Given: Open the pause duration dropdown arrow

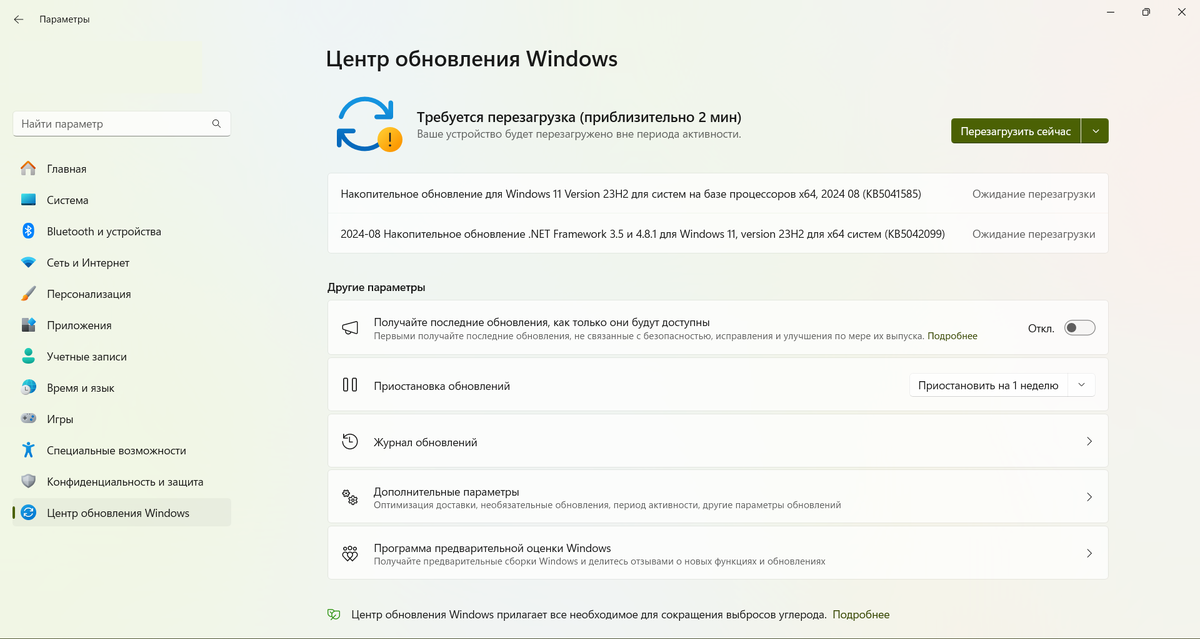Looking at the screenshot, I should click(1082, 385).
